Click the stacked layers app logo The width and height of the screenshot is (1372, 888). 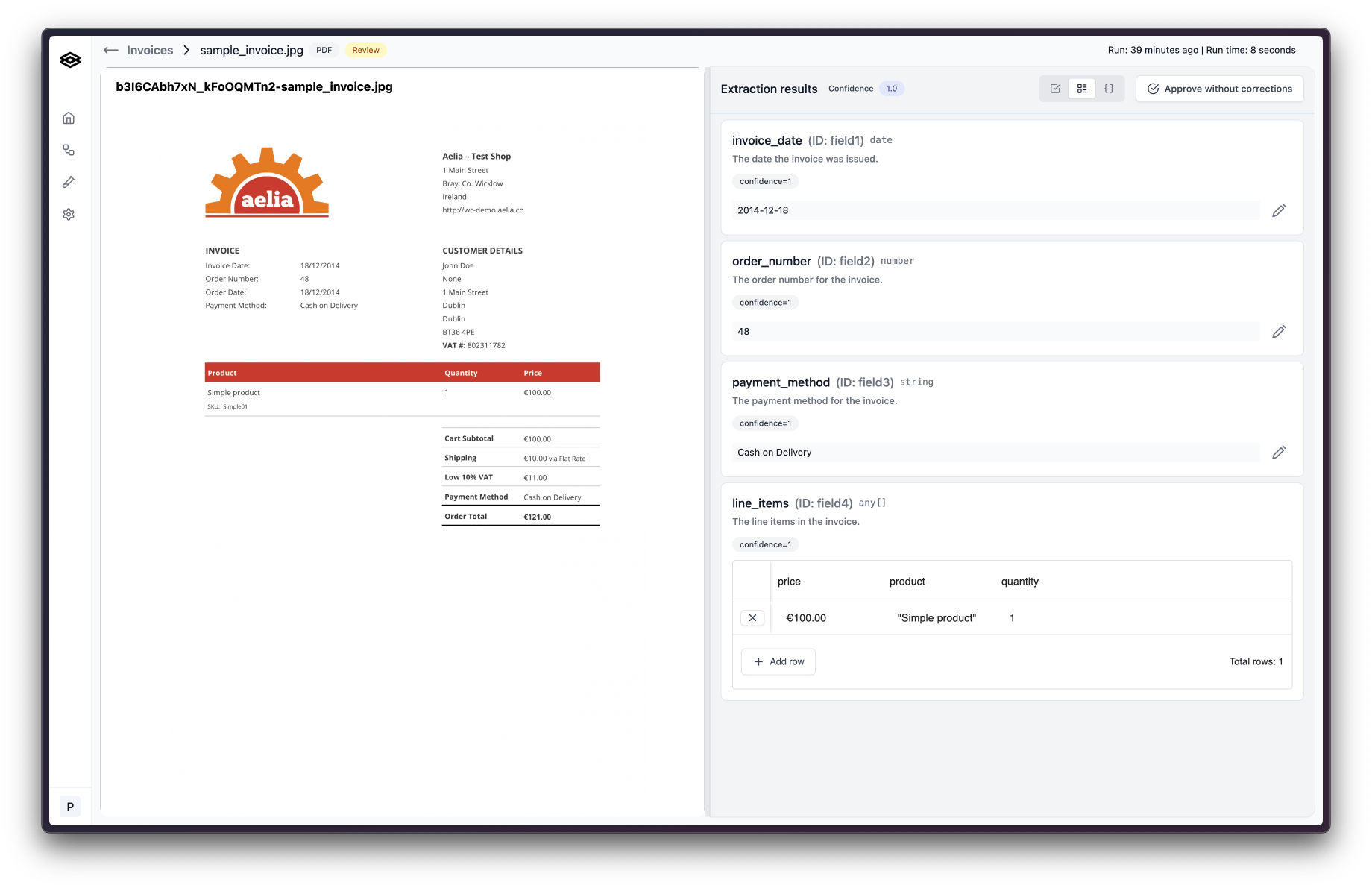click(70, 60)
